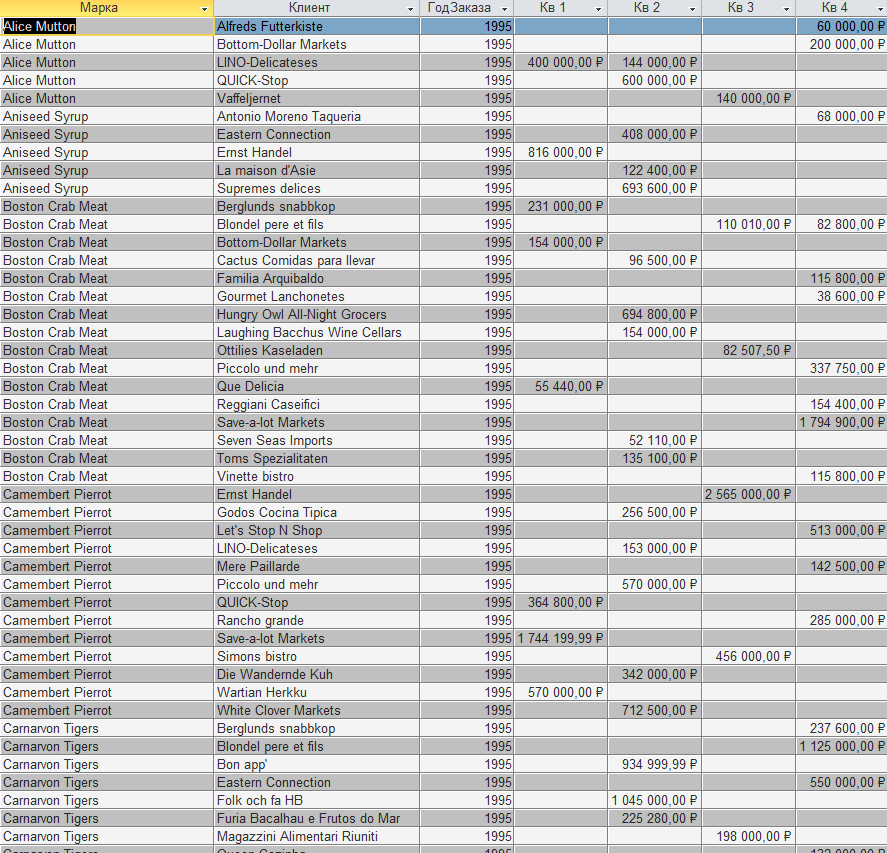Screen dimensions: 887x853
Task: Click the 82 507,50 ₽ cell for Ottilies Kaseladen
Action: pos(748,351)
